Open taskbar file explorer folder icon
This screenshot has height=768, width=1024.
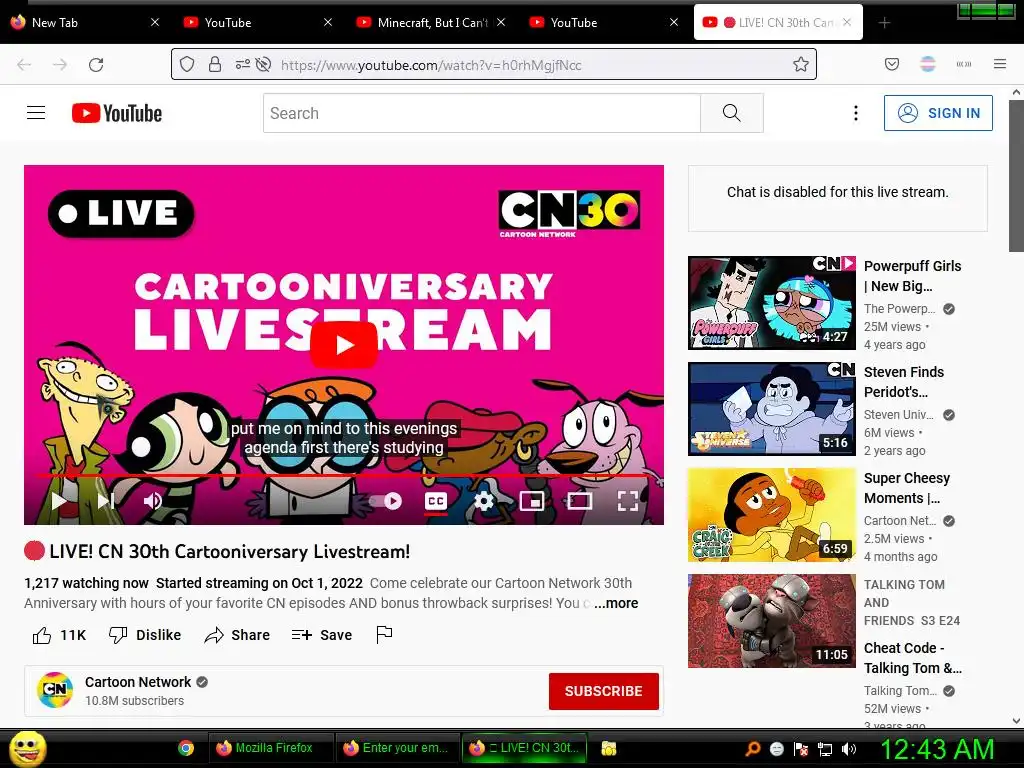click(609, 748)
